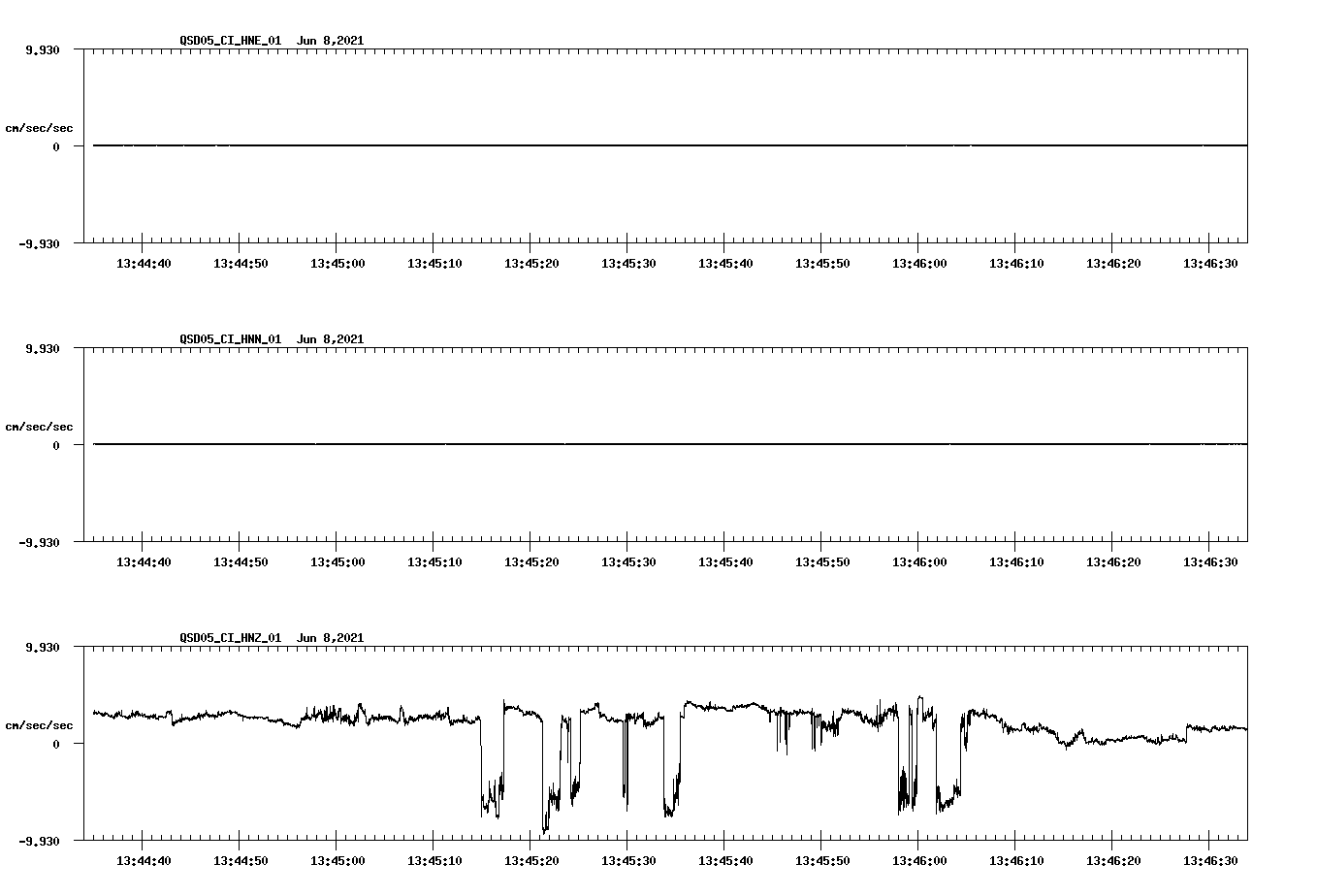Viewport: 1317px width, 896px height.
Task: Click the flat HNN trace line at 13:45:50
Action: click(x=821, y=444)
